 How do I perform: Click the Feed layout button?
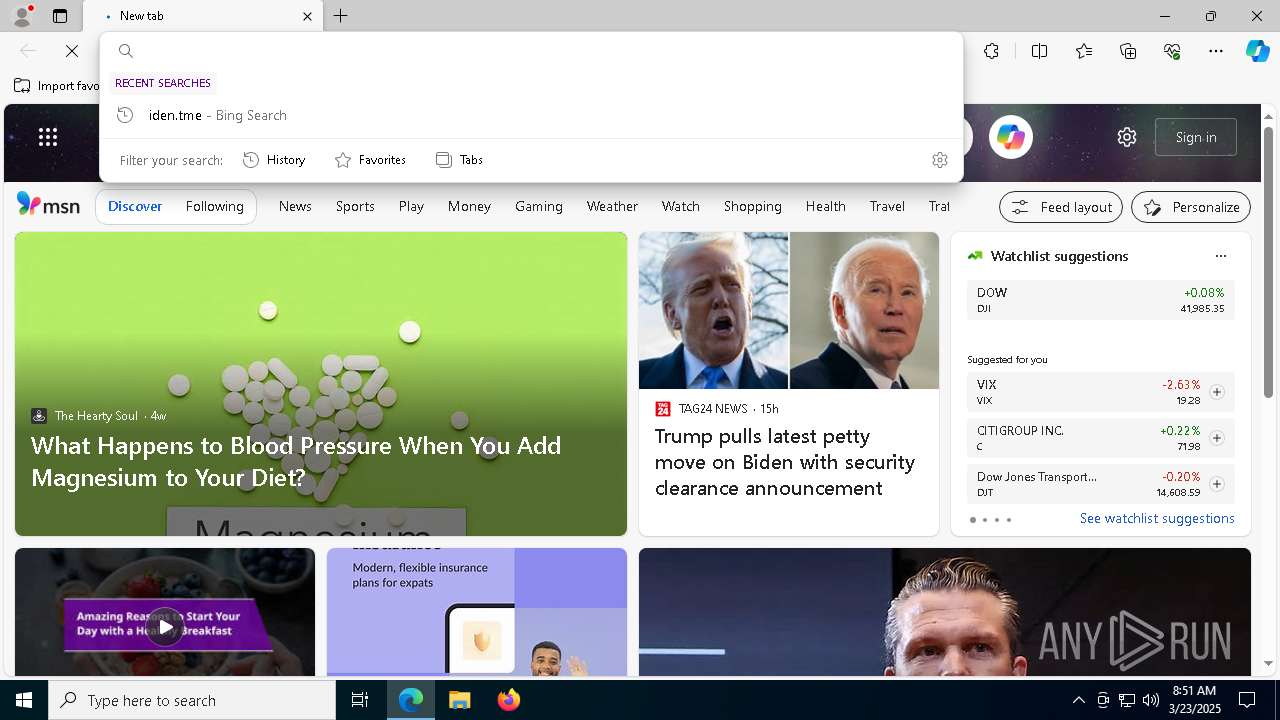click(1061, 207)
